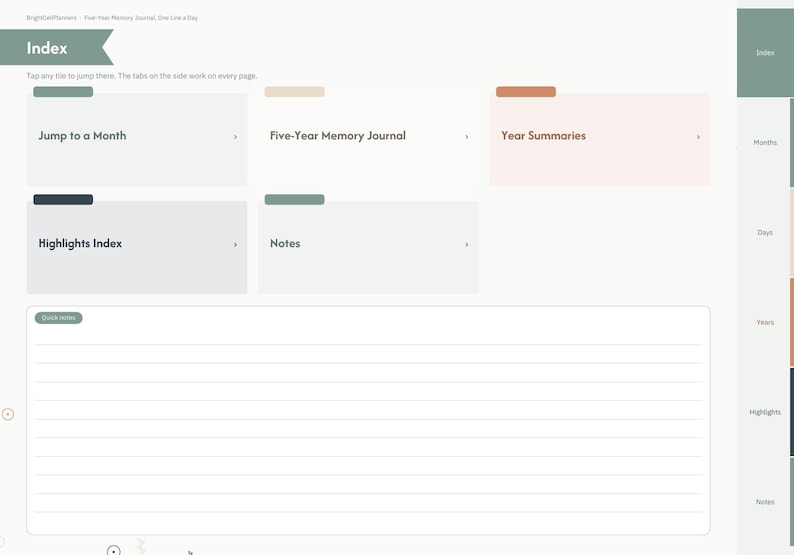
Task: Switch to the Months side tab
Action: [x=765, y=143]
